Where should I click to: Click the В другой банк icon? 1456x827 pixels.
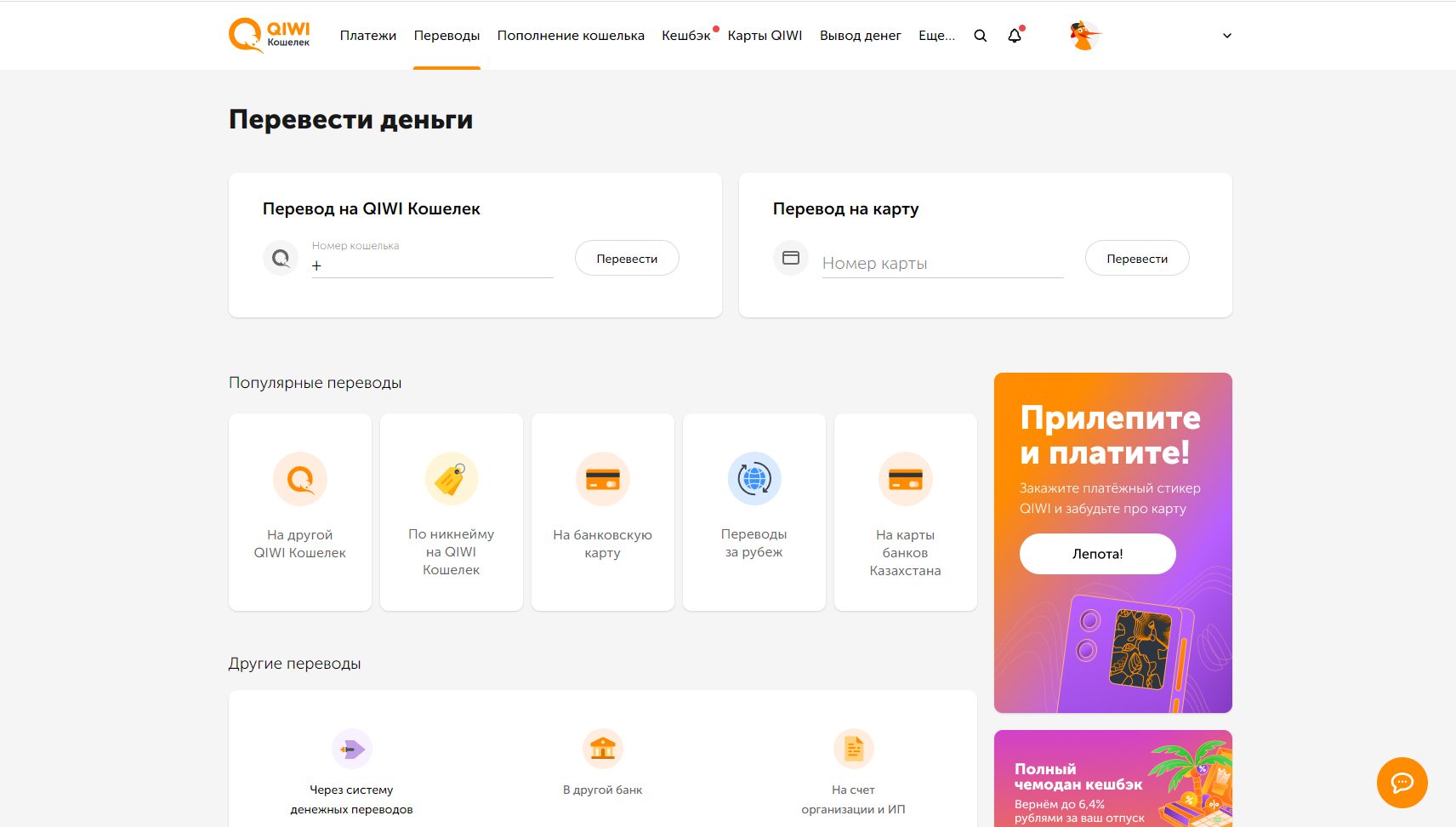[603, 749]
